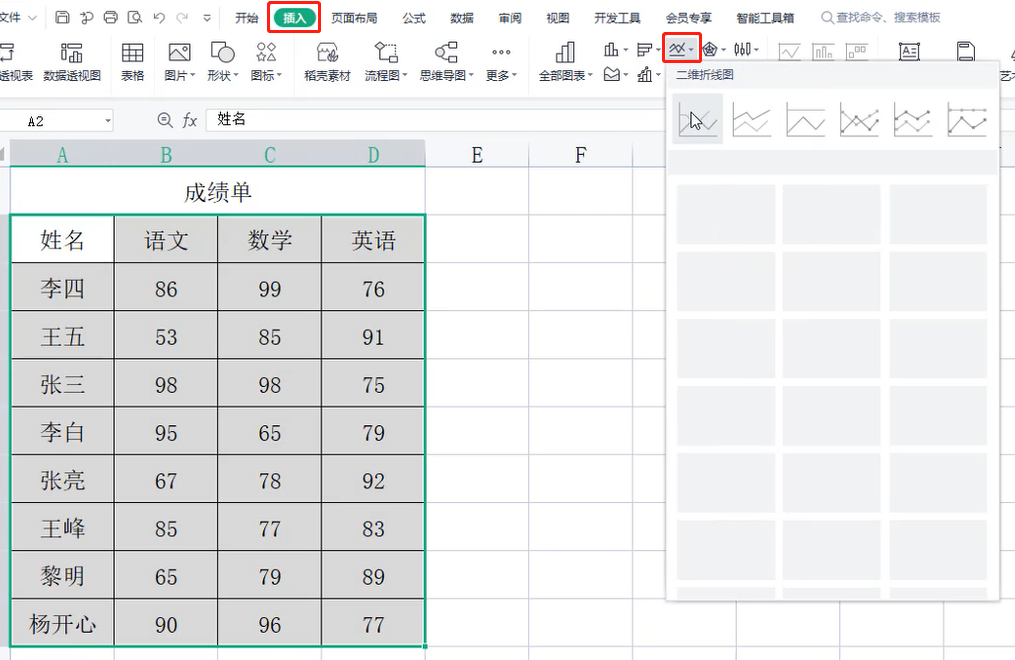This screenshot has height=660, width=1015.
Task: Save the workbook with the Save icon
Action: (62, 17)
